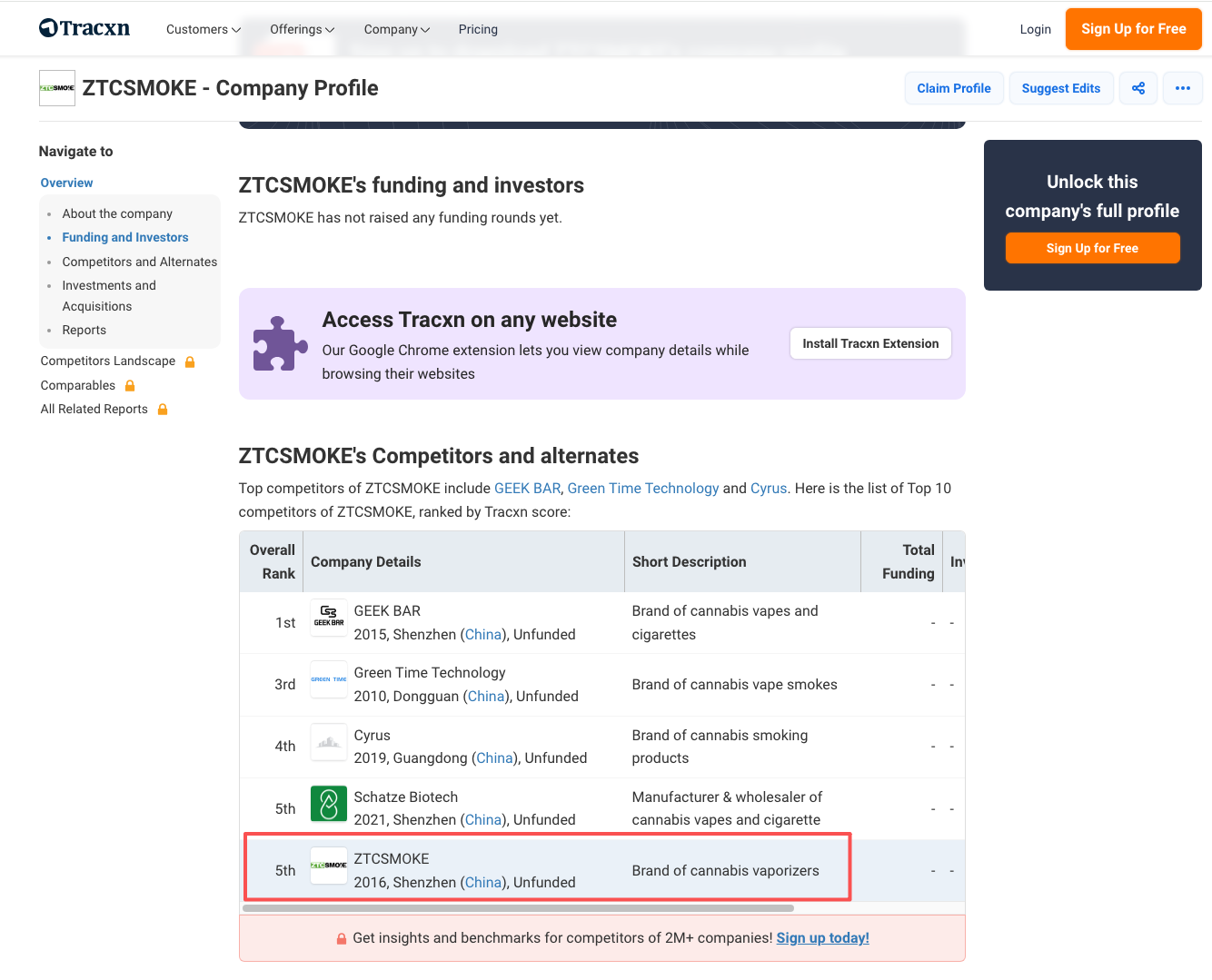
Task: Click the Tracxn logo in header
Action: click(84, 28)
